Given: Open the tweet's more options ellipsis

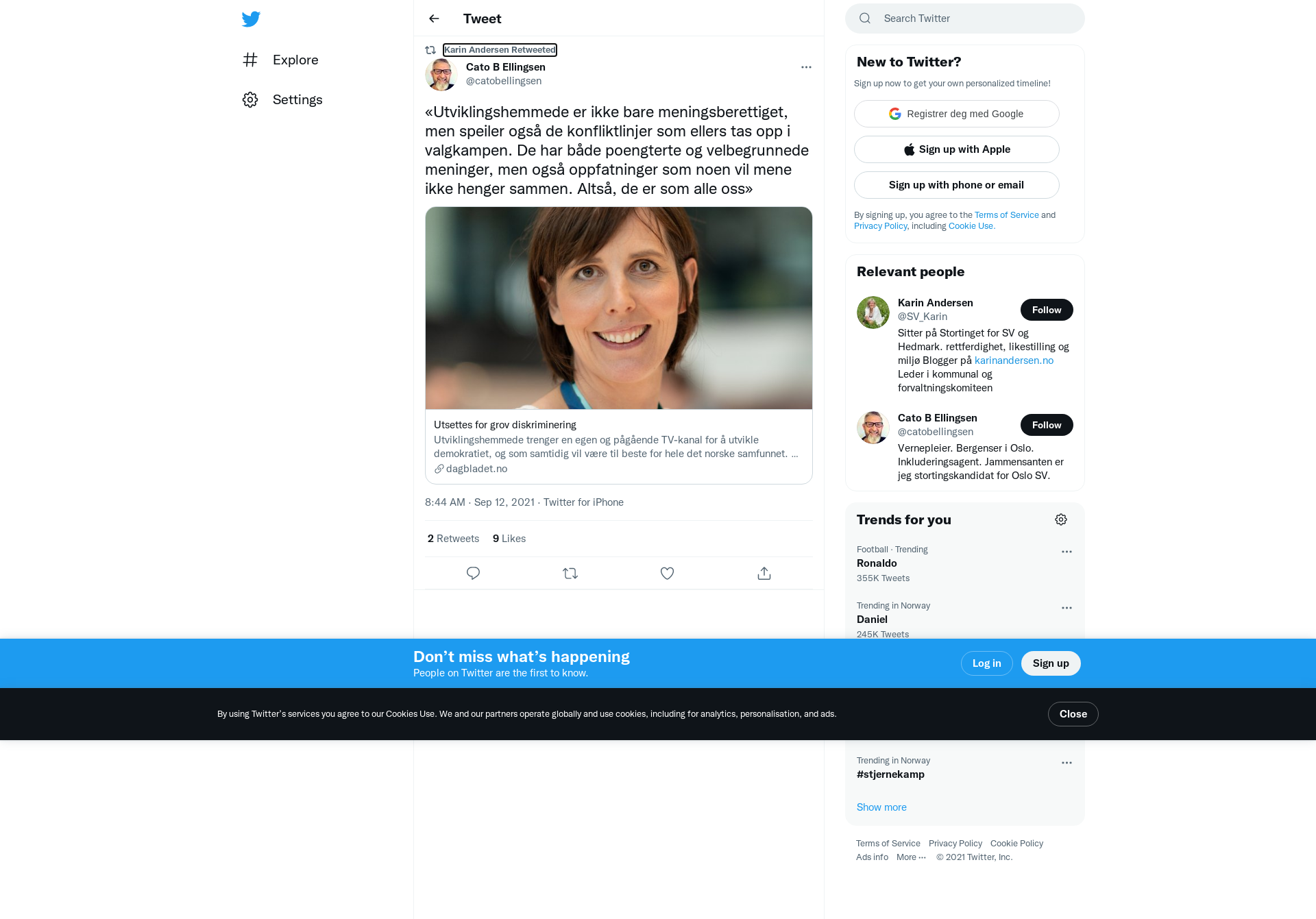Looking at the screenshot, I should pos(806,66).
